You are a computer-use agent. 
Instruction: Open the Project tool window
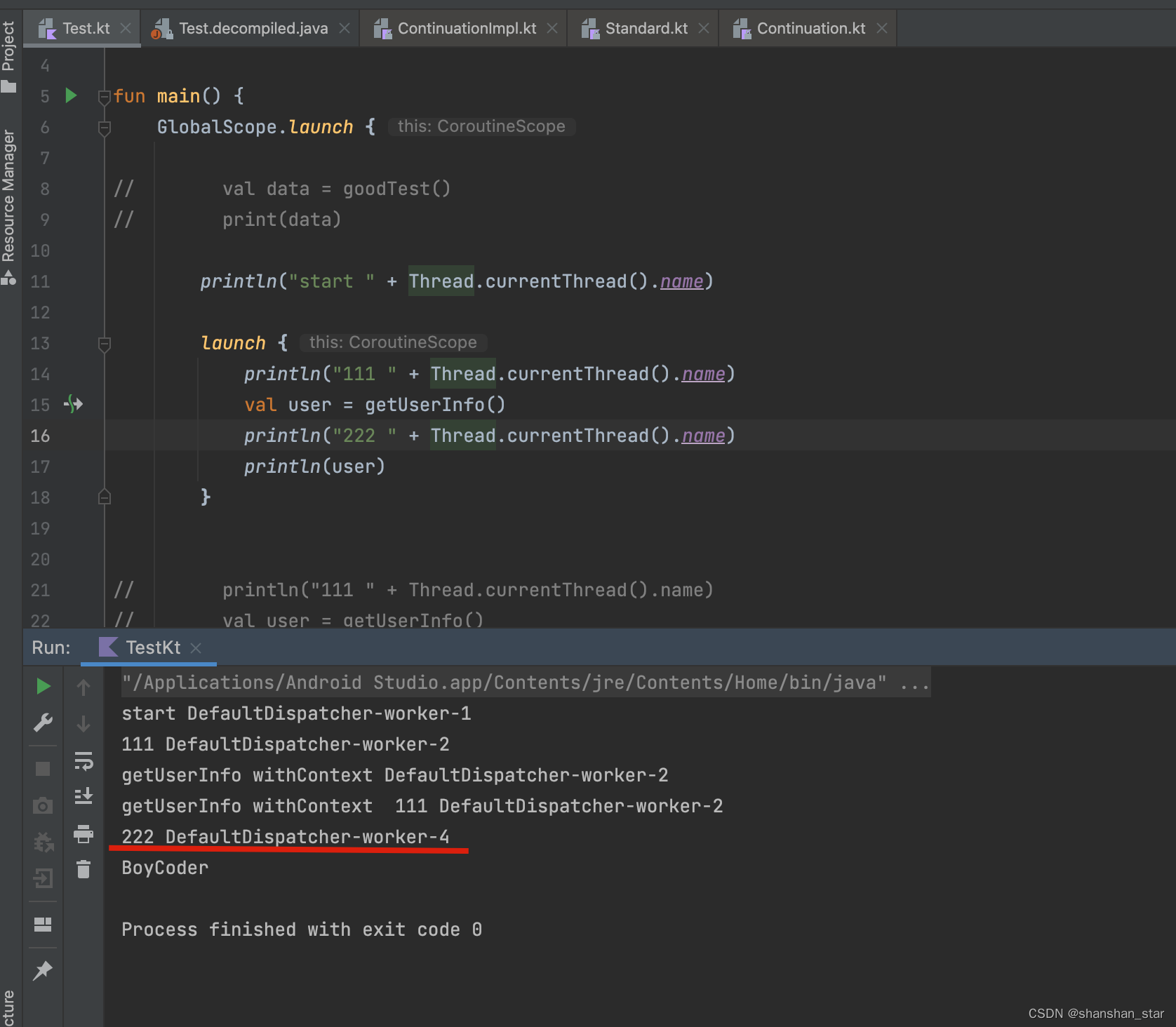click(8, 58)
